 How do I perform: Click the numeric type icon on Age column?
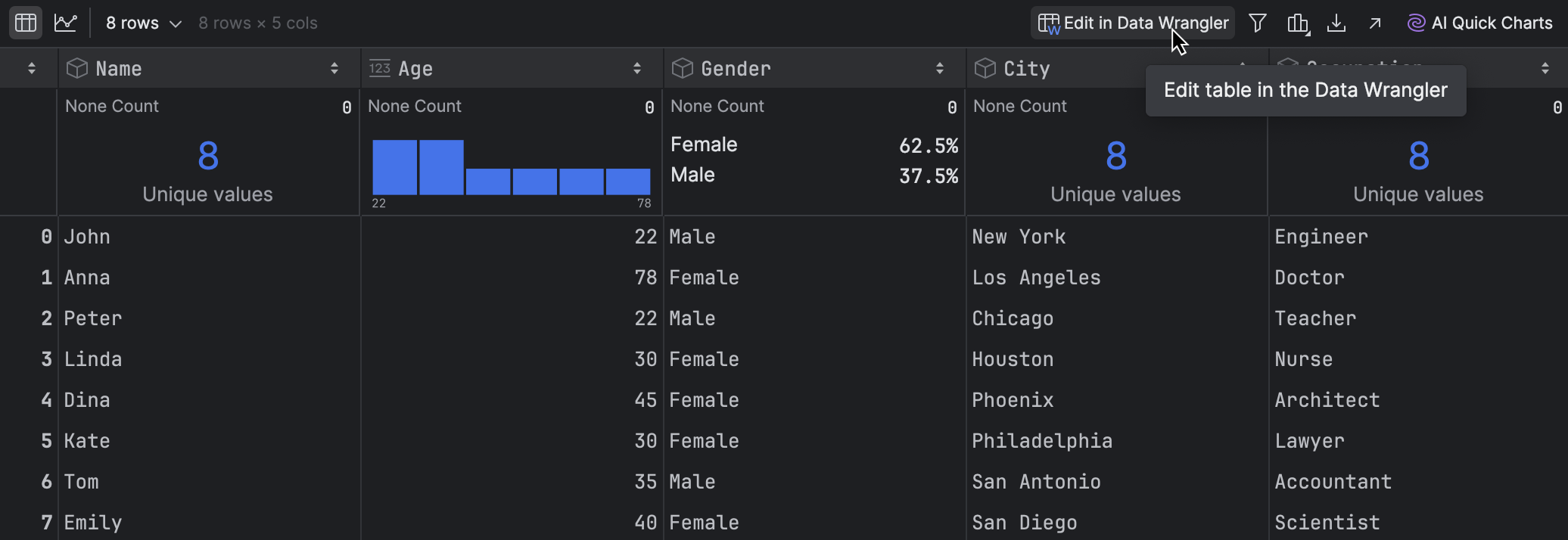[x=379, y=67]
